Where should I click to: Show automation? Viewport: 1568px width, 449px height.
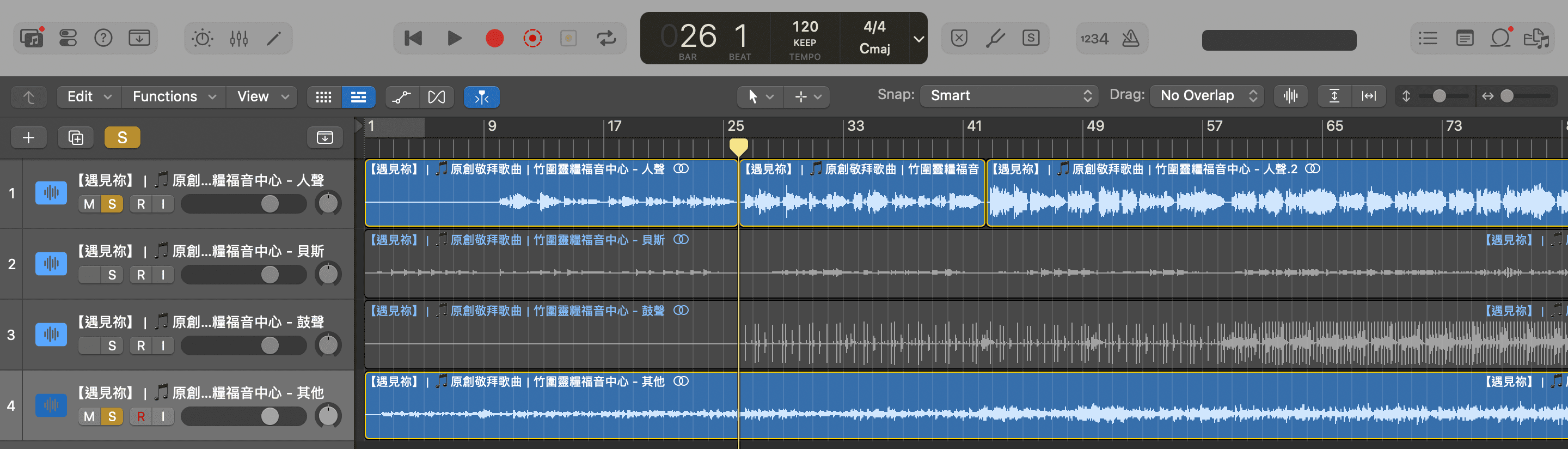(402, 97)
